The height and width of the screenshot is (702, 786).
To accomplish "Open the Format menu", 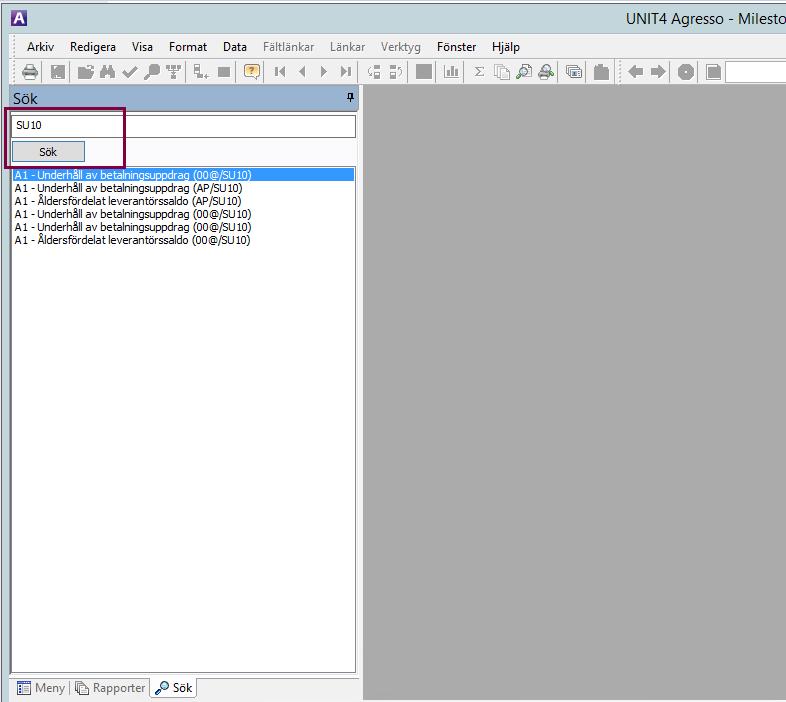I will click(188, 47).
